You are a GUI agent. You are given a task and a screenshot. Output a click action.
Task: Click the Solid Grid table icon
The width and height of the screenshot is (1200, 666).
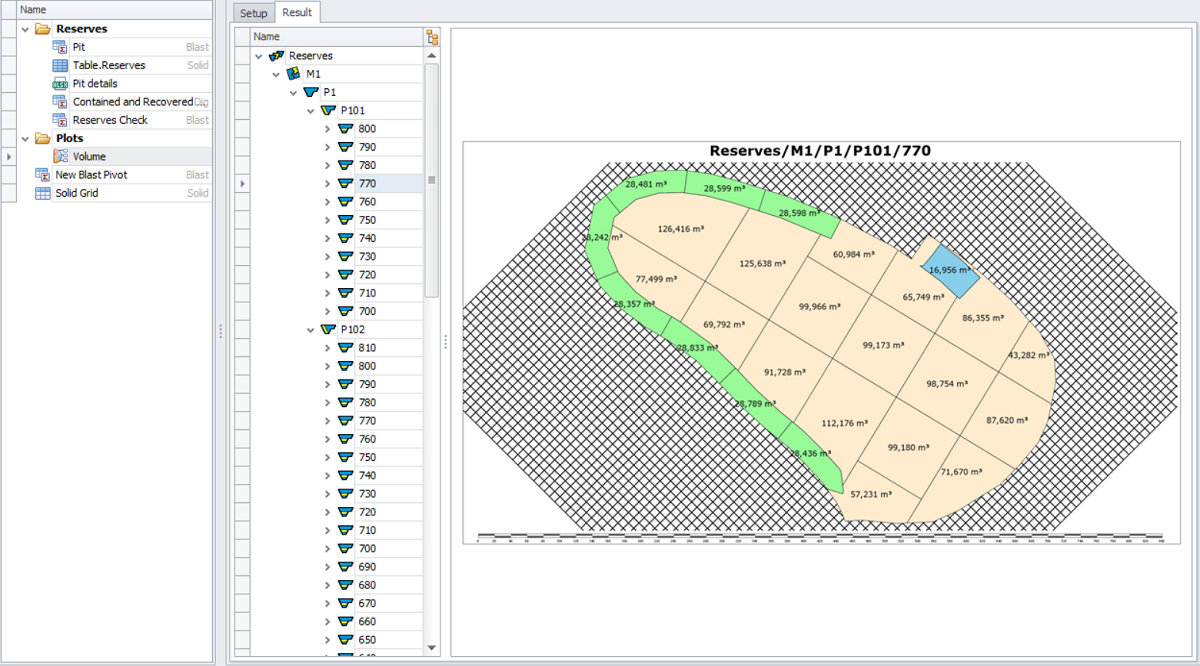[43, 193]
